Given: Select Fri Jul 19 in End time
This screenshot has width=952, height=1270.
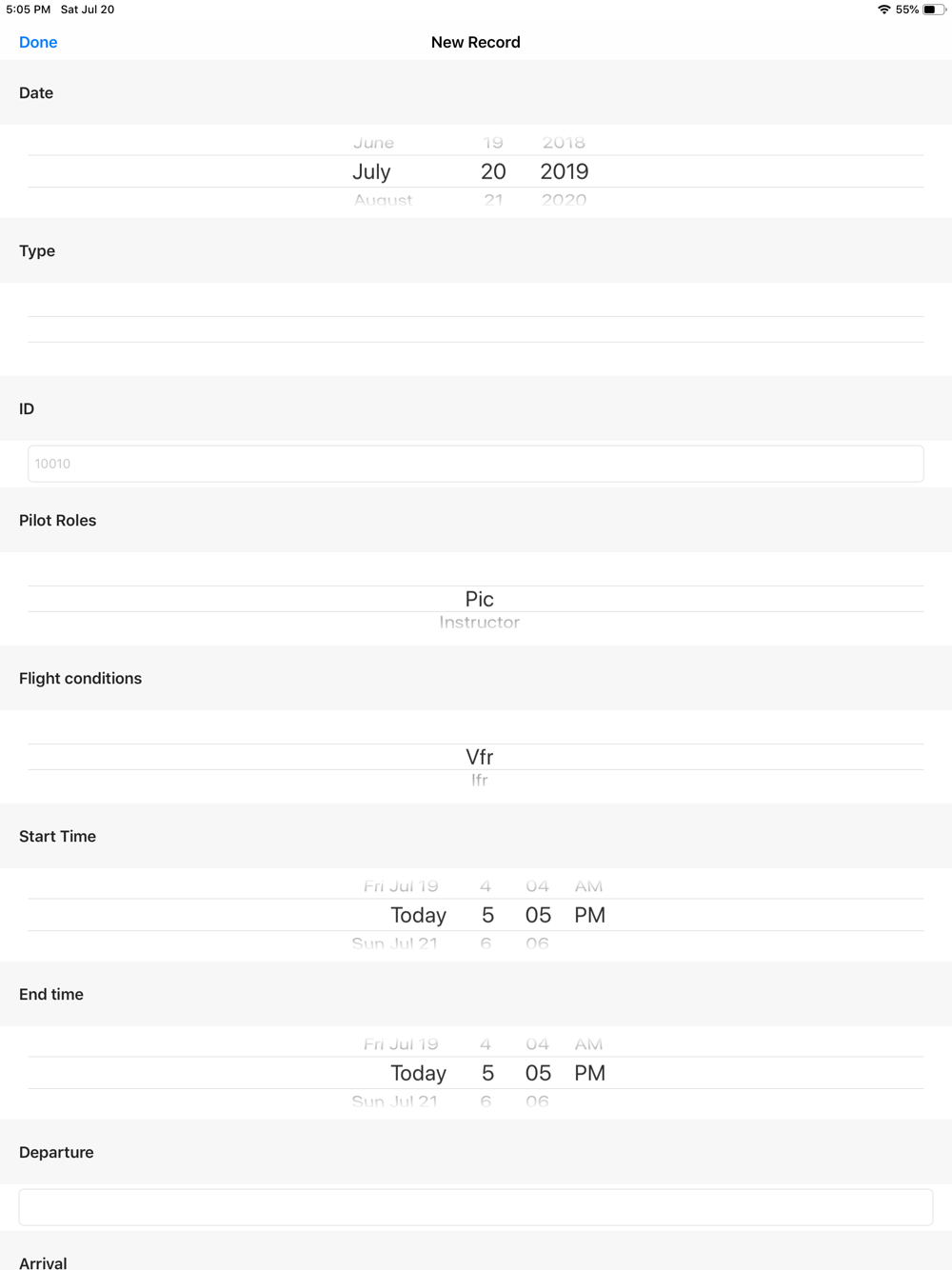Looking at the screenshot, I should [x=401, y=1044].
